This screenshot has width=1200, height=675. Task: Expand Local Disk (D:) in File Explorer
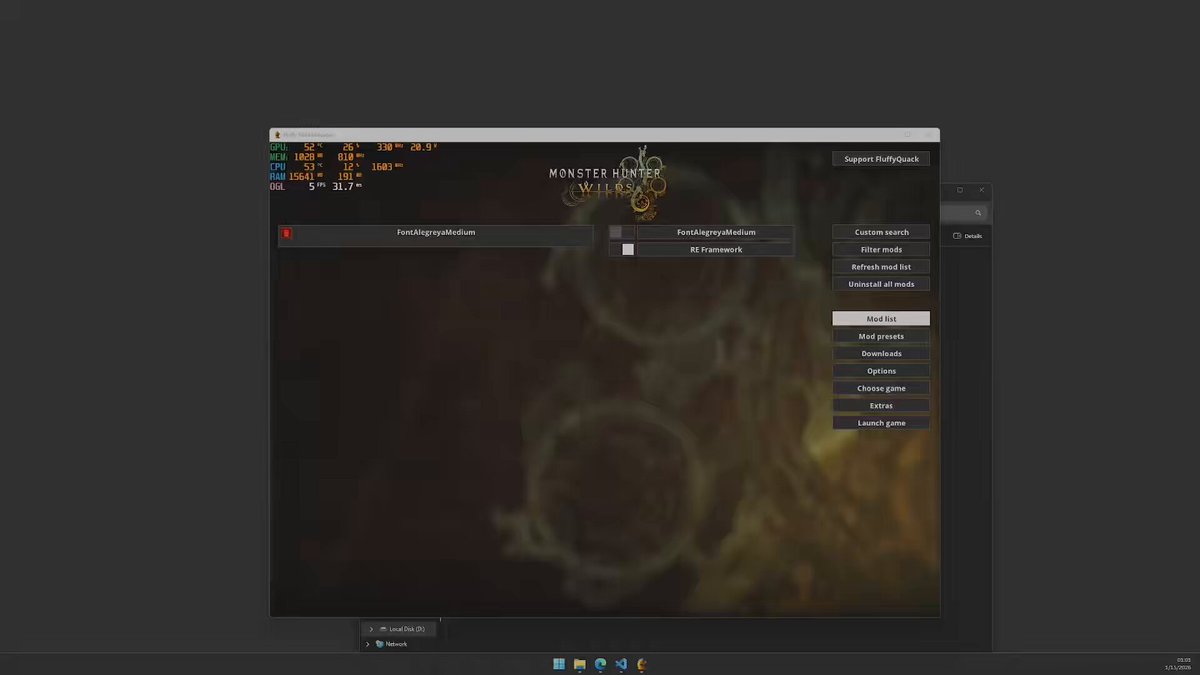[x=370, y=629]
